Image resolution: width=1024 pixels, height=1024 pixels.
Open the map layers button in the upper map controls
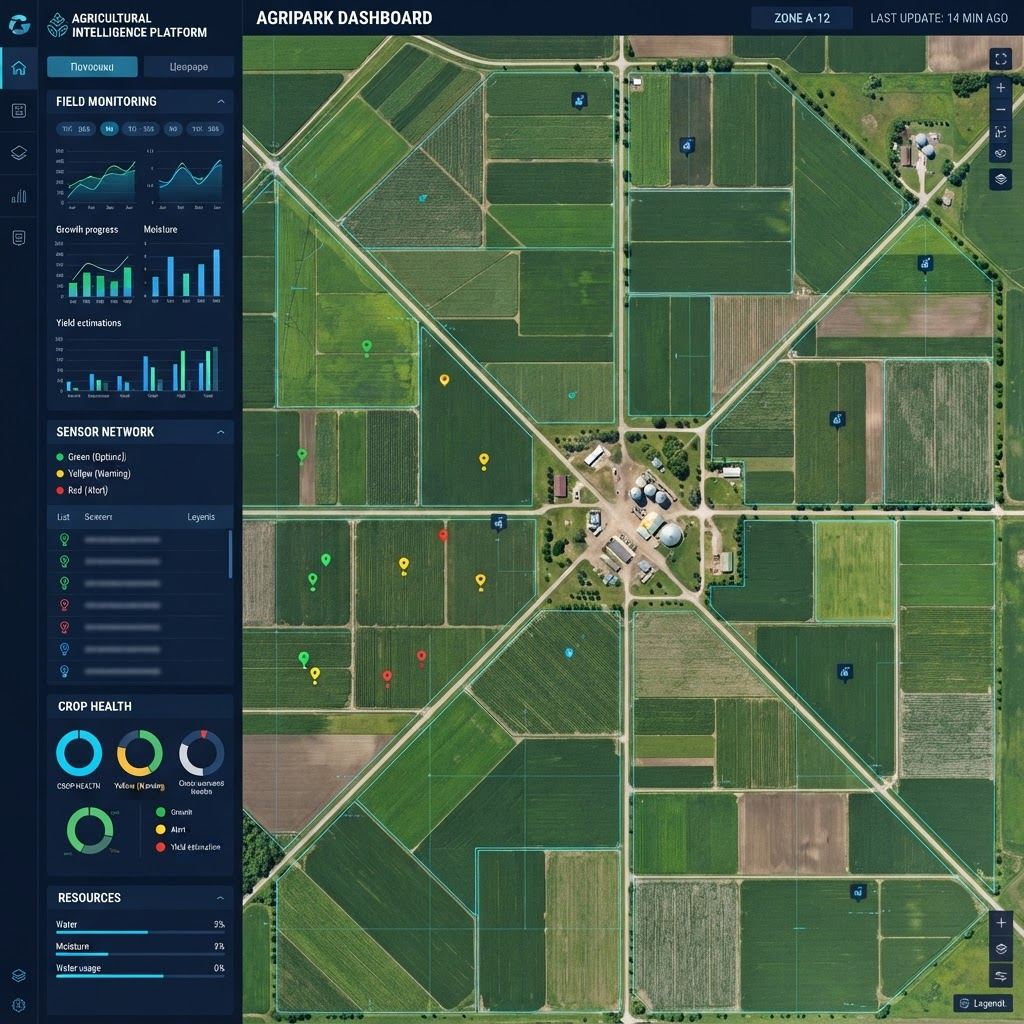pos(1000,178)
